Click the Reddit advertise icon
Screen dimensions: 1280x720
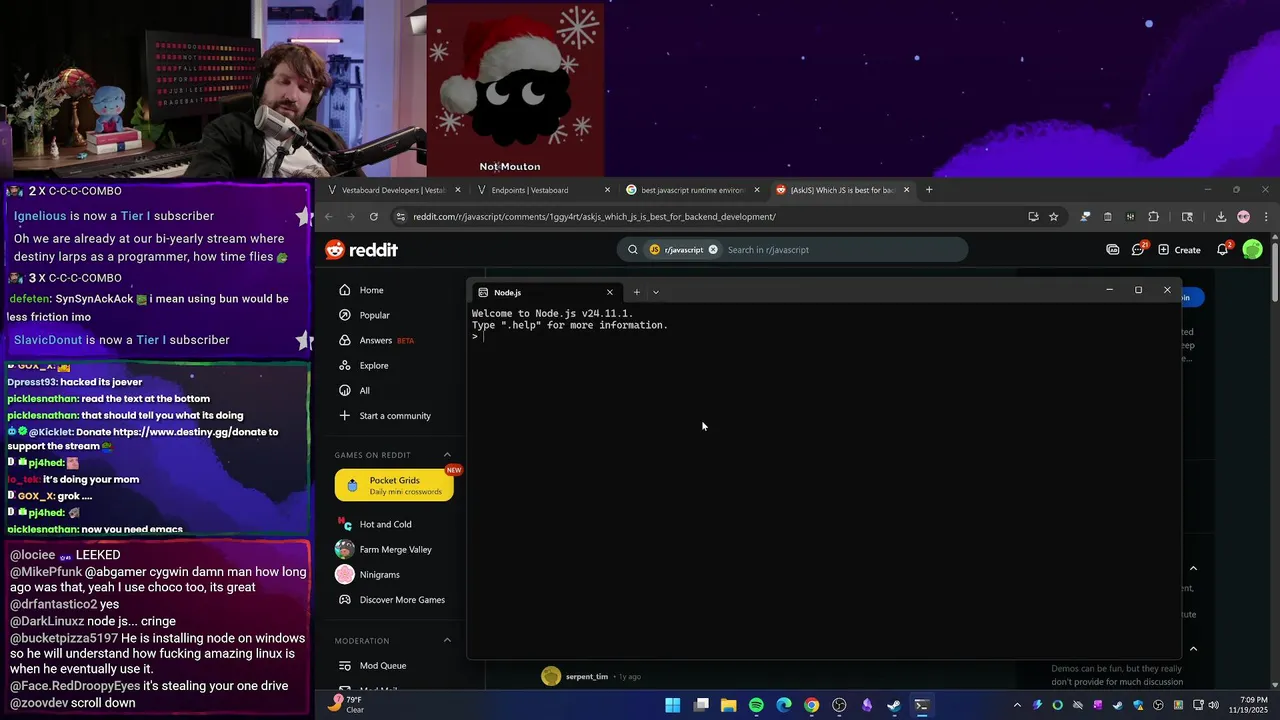(x=1112, y=250)
